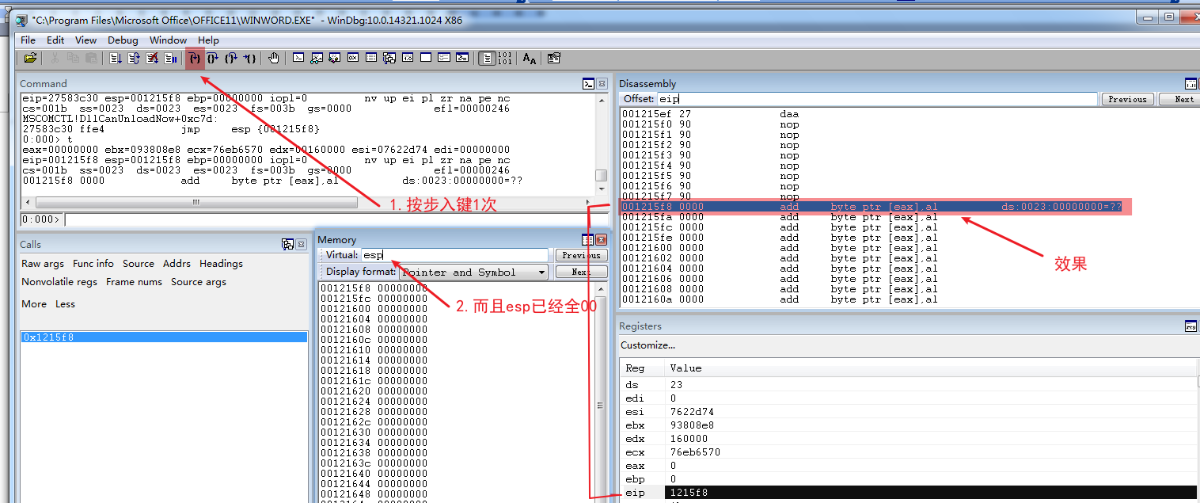The image size is (1200, 503).
Task: Click the Run to Cursor icon
Action: coord(250,58)
